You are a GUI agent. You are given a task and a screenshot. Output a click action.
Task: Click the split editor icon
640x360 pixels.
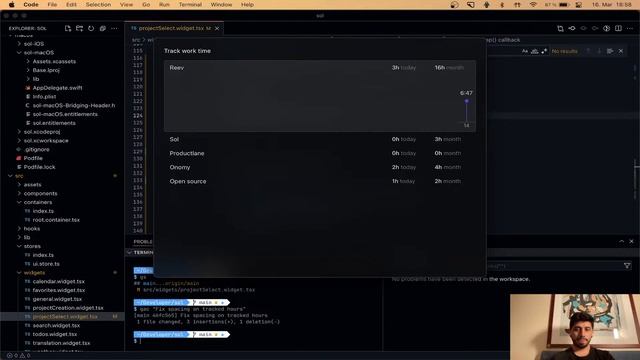click(618, 28)
